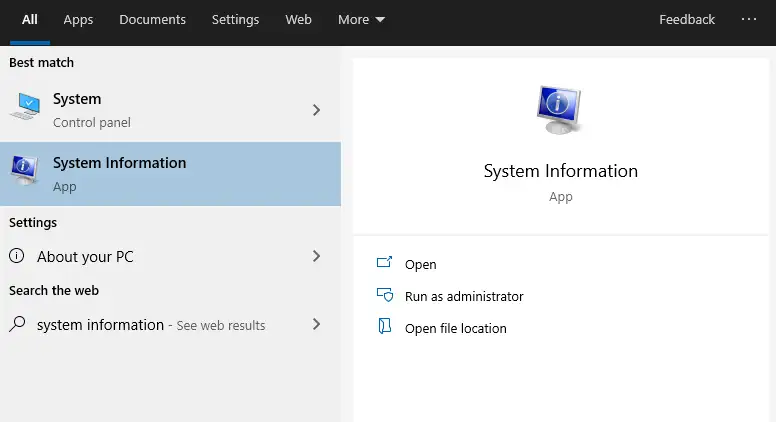776x422 pixels.
Task: Open the About your PC setting
Action: 170,256
